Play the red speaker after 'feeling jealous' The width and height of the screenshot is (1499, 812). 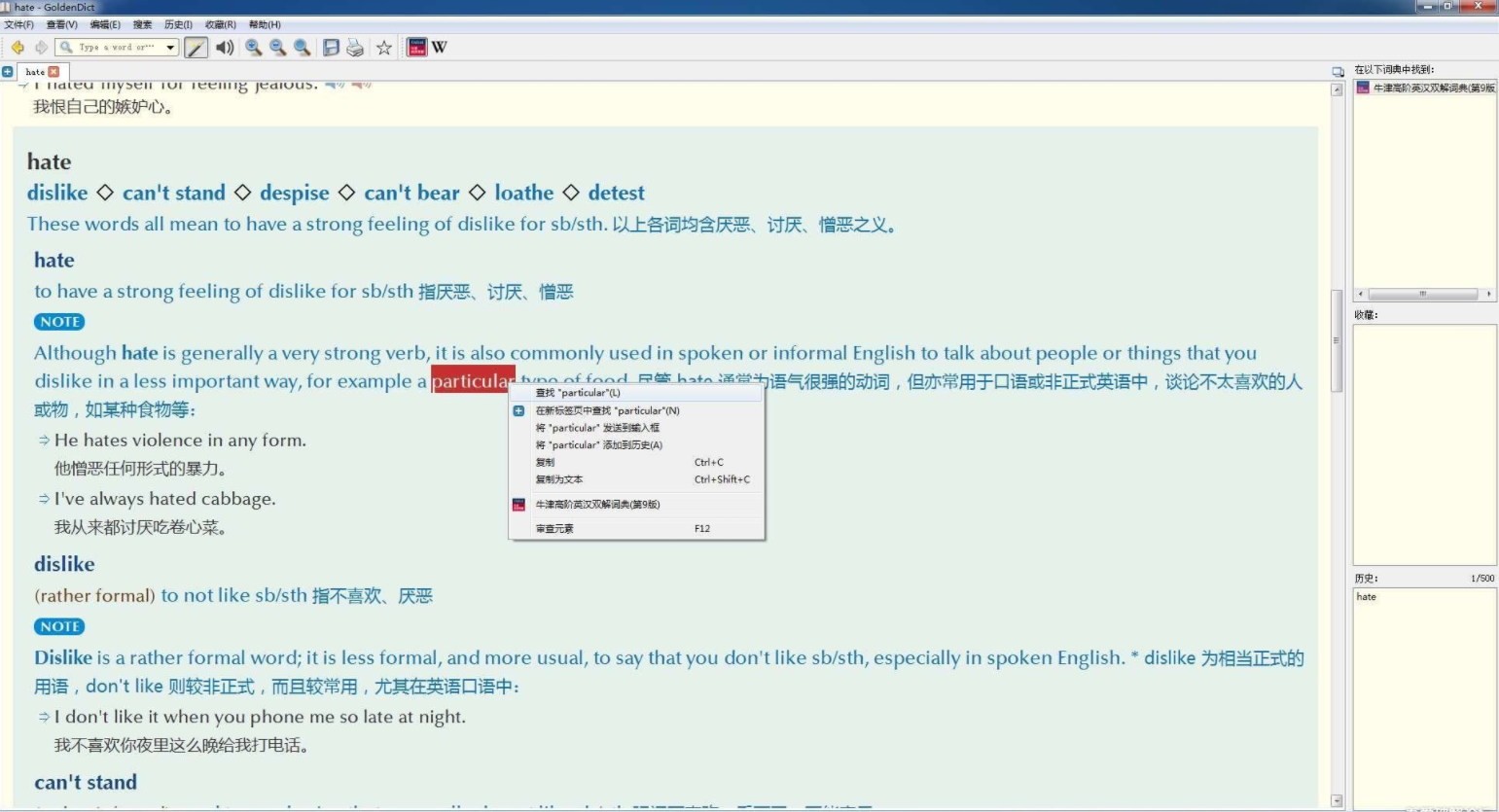[361, 86]
